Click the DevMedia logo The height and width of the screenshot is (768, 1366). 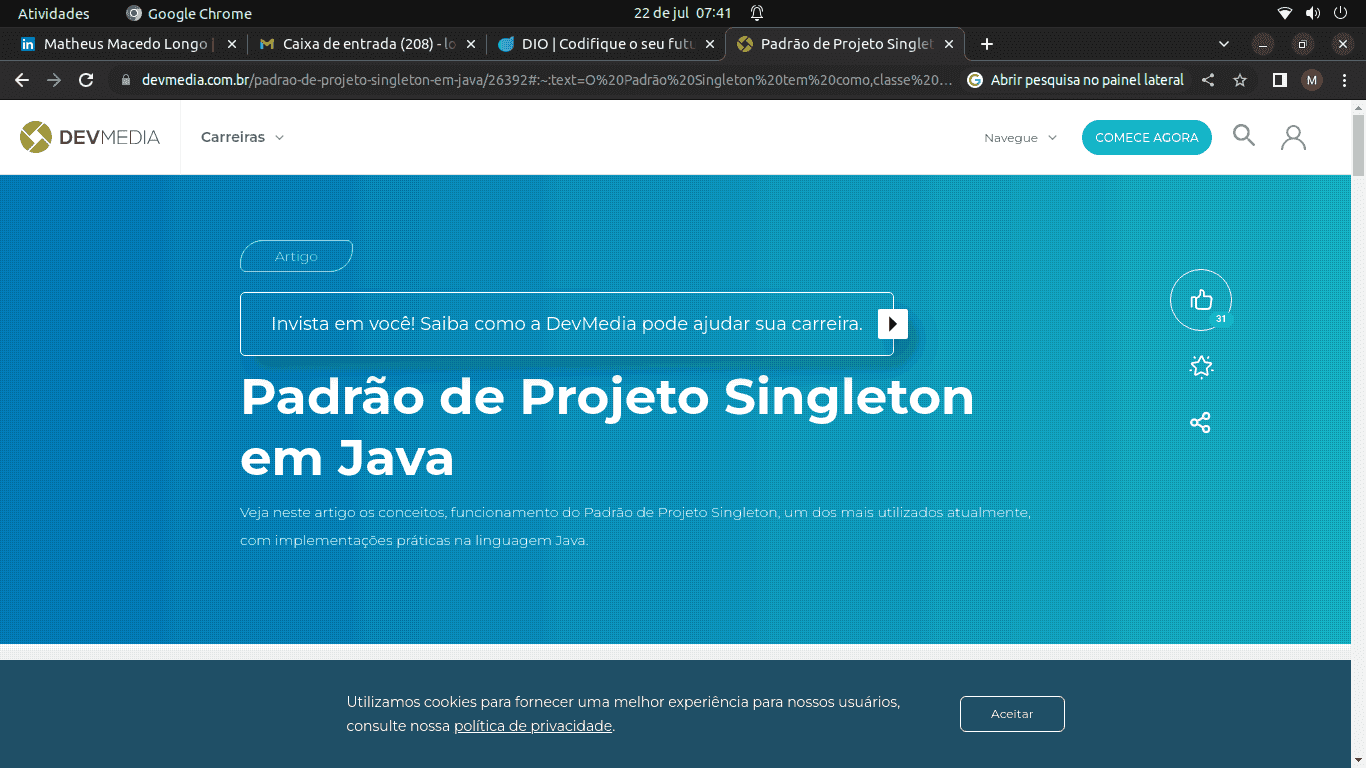click(x=90, y=137)
